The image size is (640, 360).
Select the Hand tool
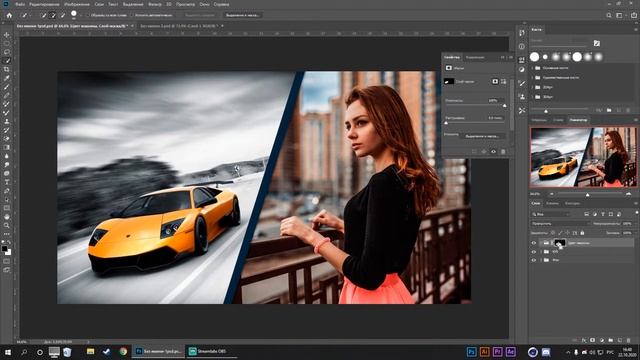(7, 217)
